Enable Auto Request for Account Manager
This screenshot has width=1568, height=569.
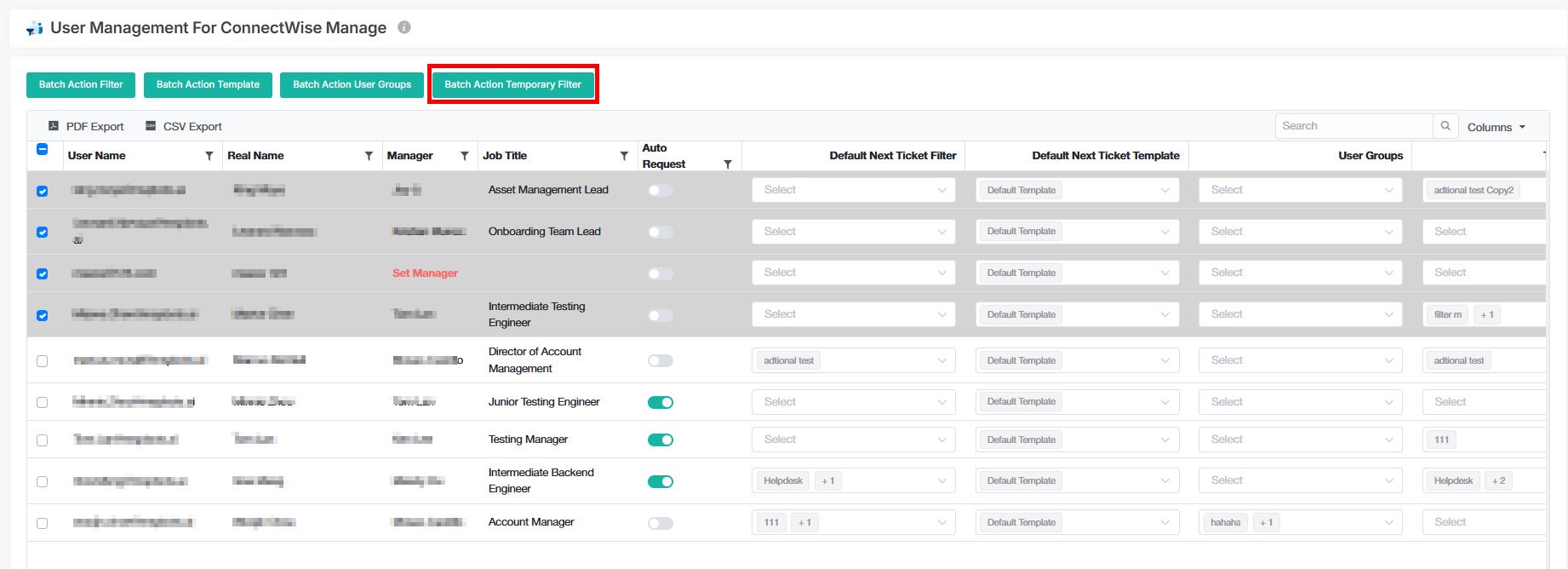coord(661,523)
